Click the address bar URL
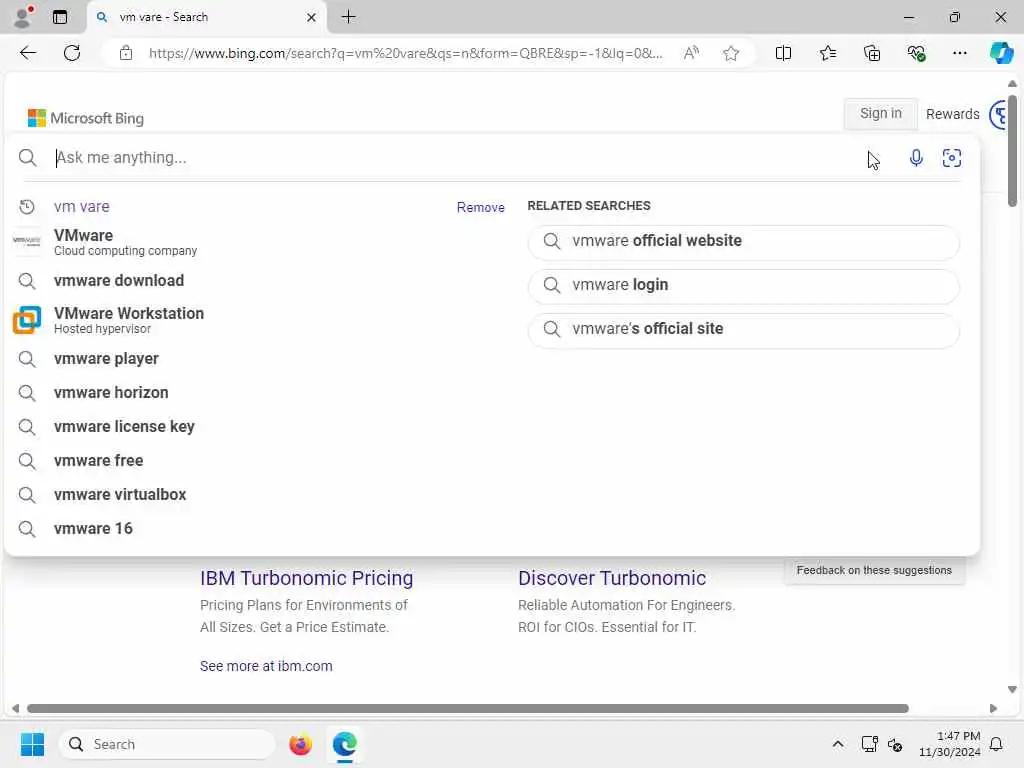This screenshot has height=768, width=1024. [x=405, y=54]
